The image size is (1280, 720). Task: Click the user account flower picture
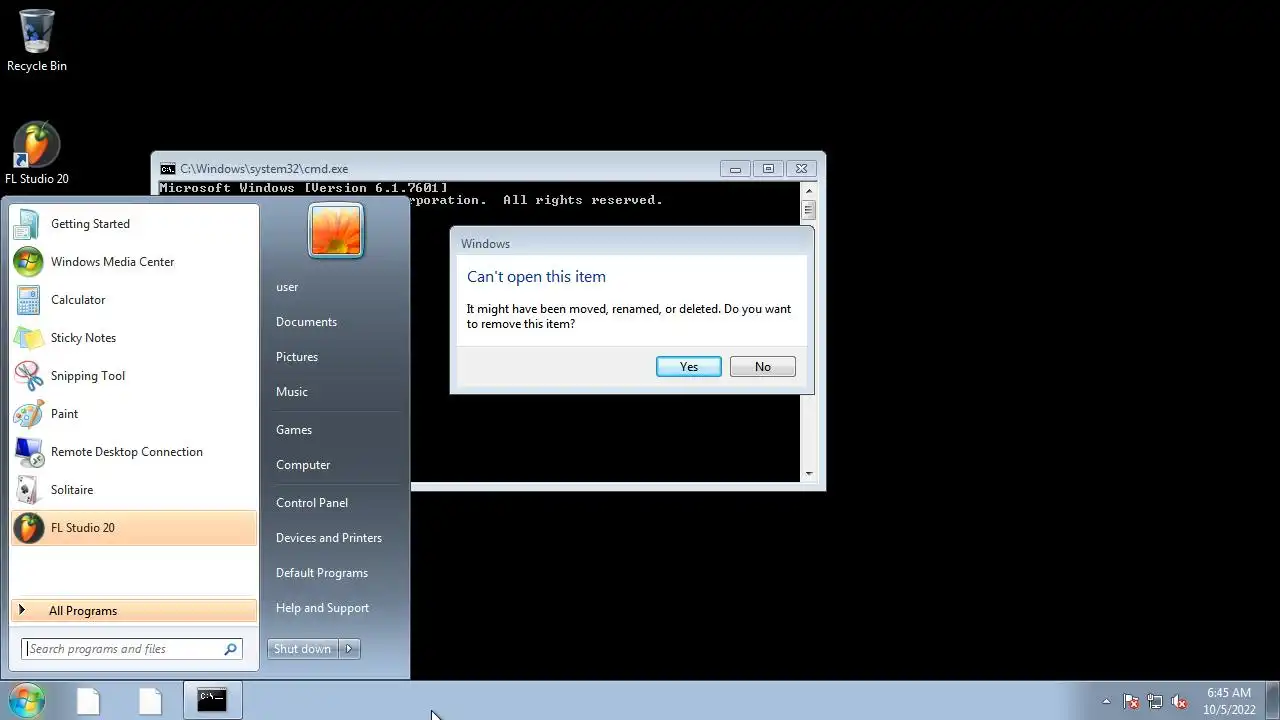click(336, 230)
